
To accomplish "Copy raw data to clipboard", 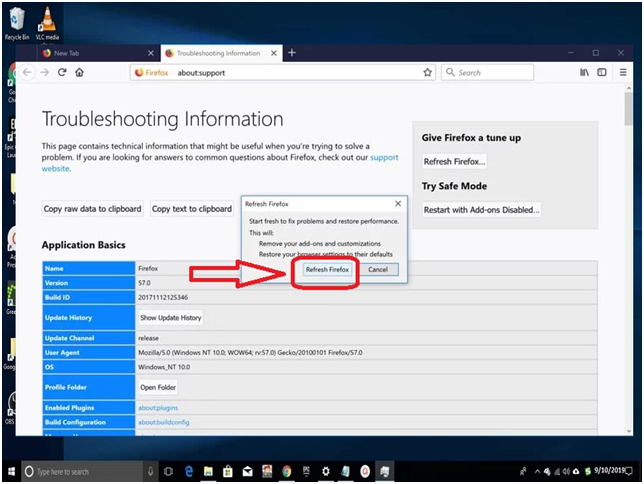I will (x=92, y=209).
